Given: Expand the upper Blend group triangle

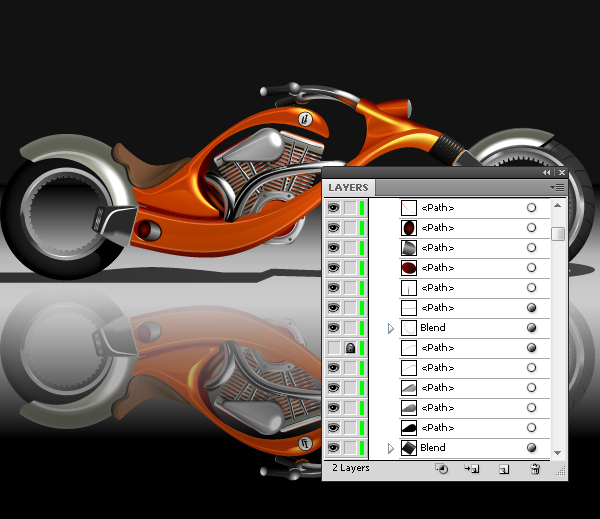Looking at the screenshot, I should click(x=391, y=328).
